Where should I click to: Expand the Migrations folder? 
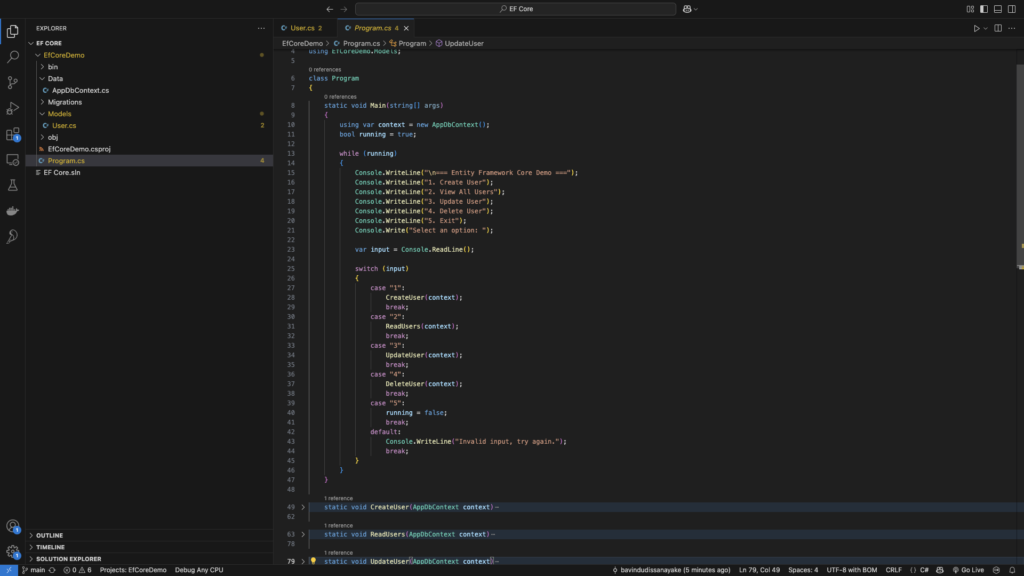coord(42,102)
